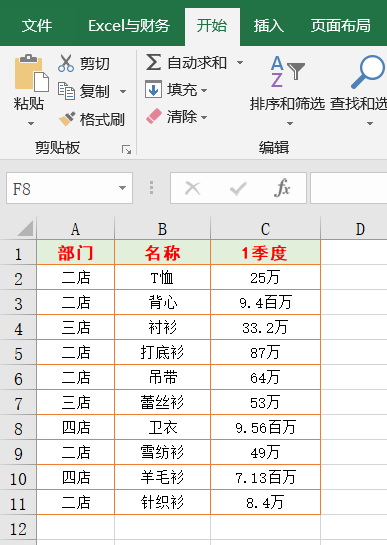The width and height of the screenshot is (387, 545).
Task: Select the cell containing 背心
Action: 162,302
